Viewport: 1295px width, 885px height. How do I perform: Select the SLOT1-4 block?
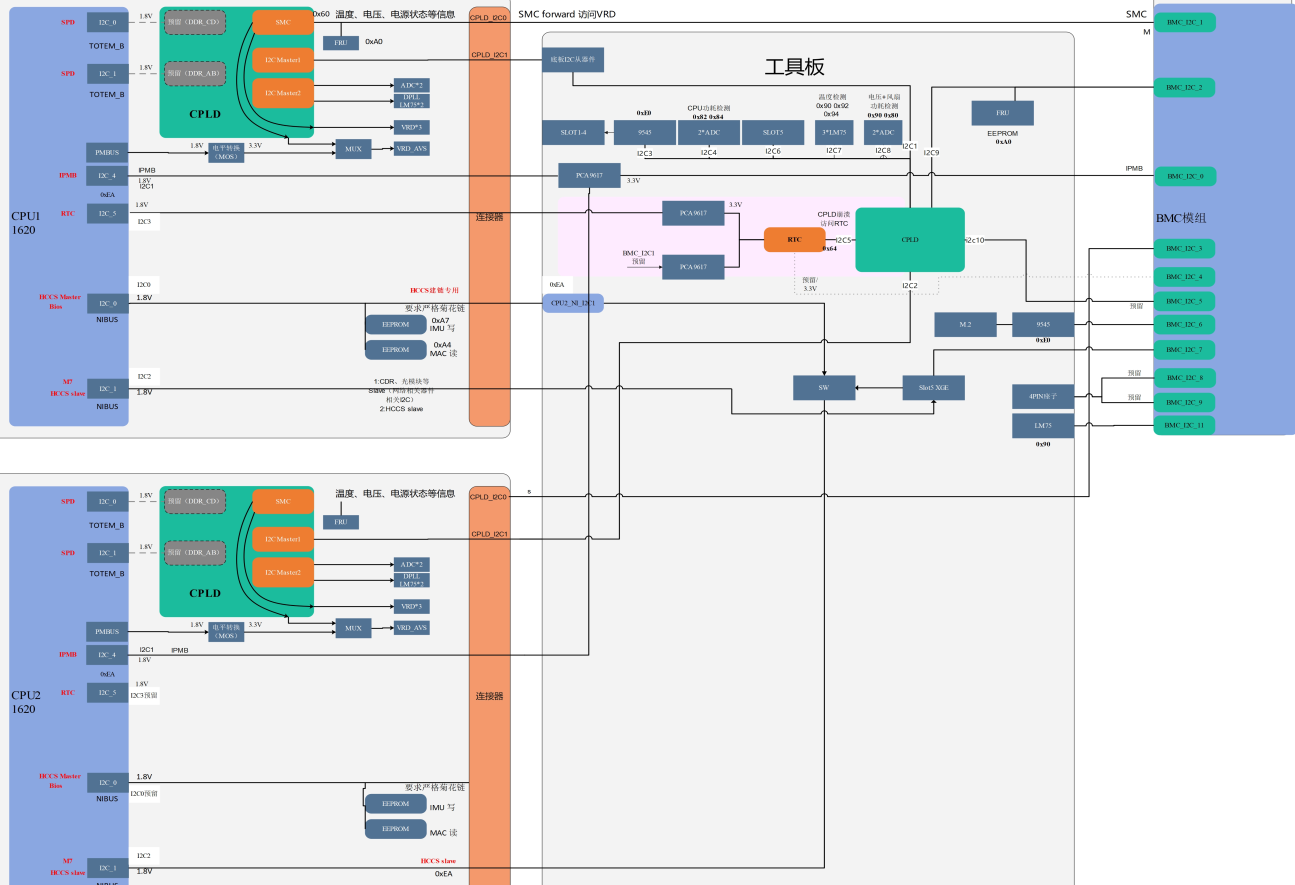click(x=572, y=132)
